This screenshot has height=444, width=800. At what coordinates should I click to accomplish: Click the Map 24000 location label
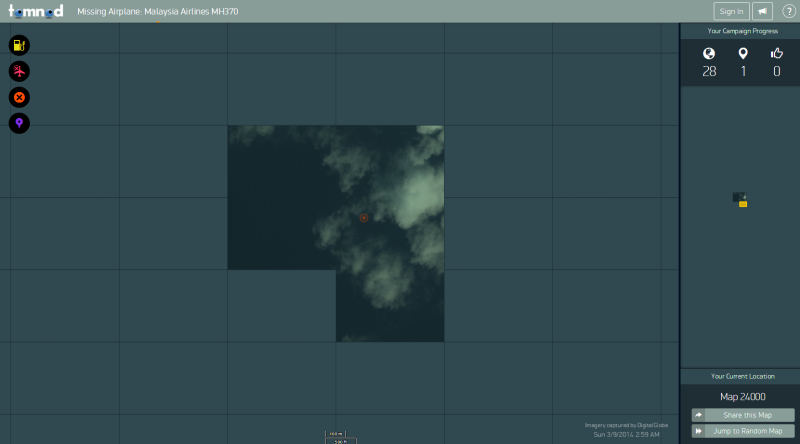pyautogui.click(x=743, y=397)
